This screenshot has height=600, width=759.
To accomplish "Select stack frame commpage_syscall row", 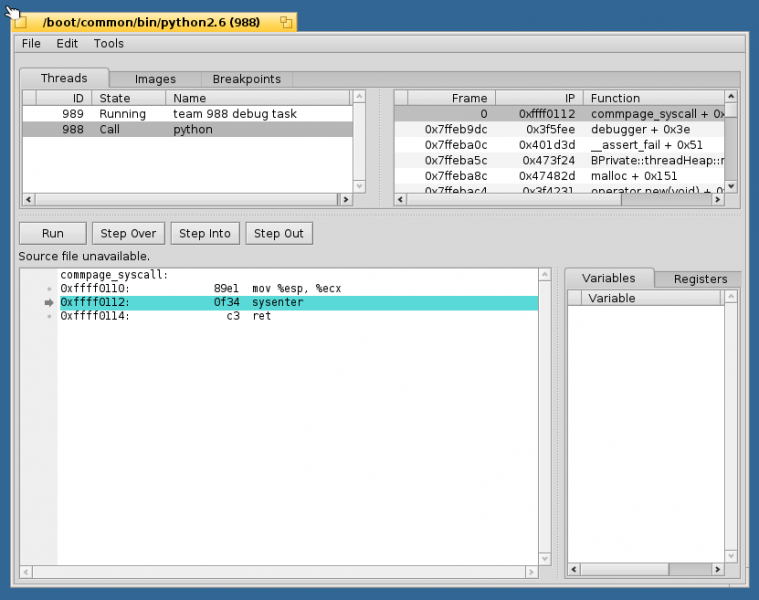I will tap(559, 114).
